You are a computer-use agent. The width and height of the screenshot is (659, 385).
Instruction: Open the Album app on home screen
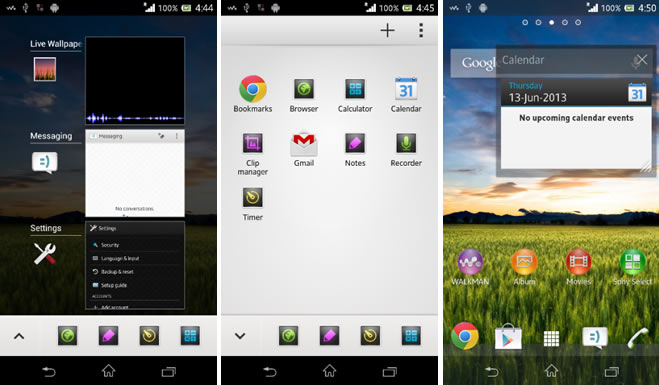[524, 262]
